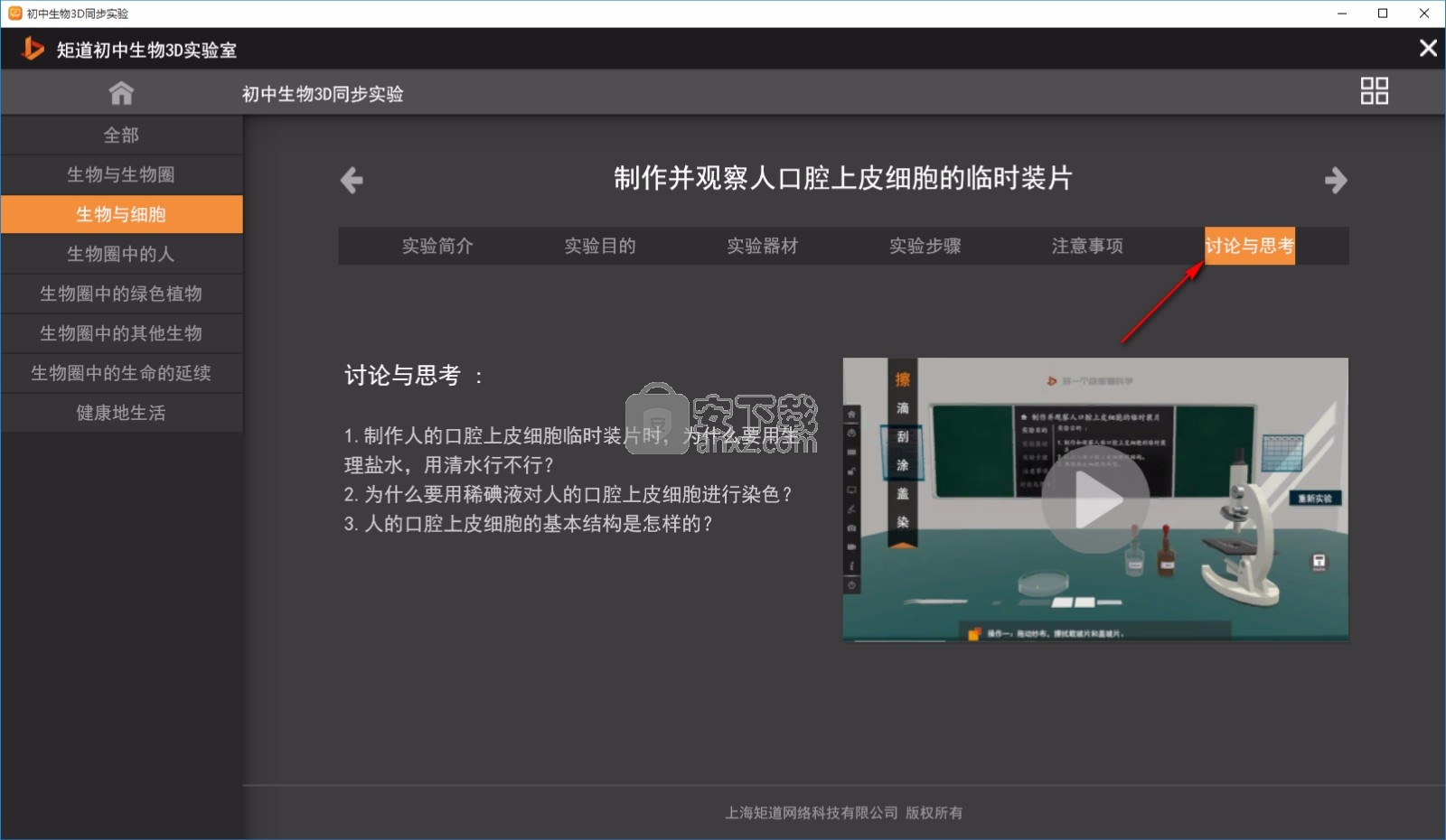Image resolution: width=1446 pixels, height=840 pixels.
Task: Maximize the application window
Action: point(1383,14)
